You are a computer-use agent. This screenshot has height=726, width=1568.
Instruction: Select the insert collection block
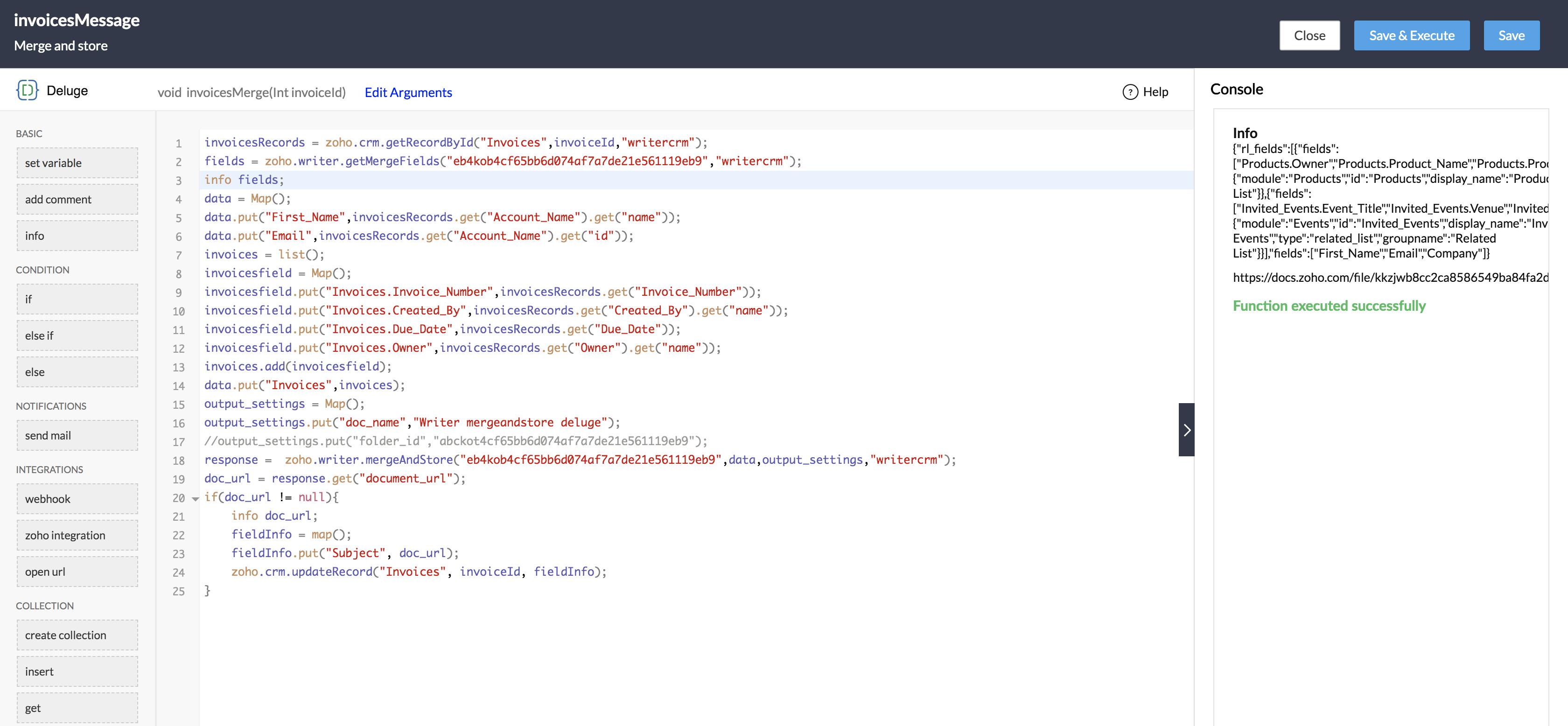[77, 672]
